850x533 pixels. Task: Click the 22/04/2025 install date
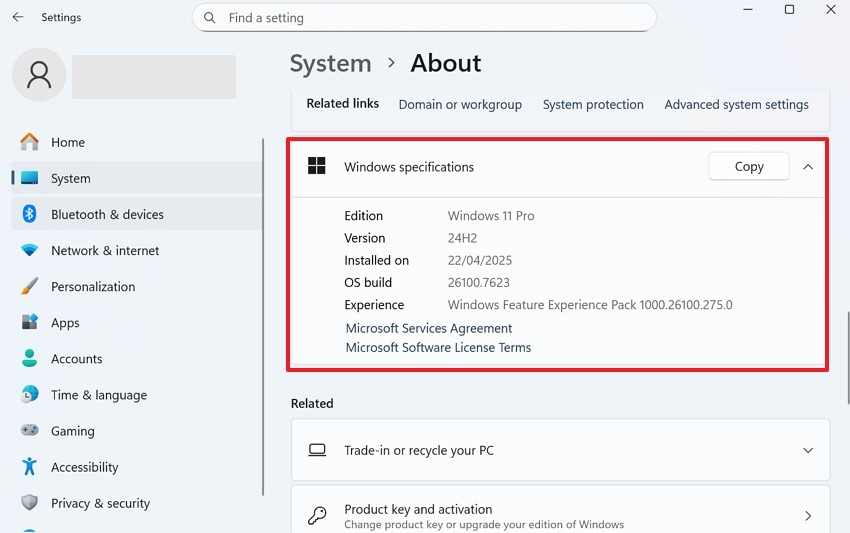pos(479,260)
